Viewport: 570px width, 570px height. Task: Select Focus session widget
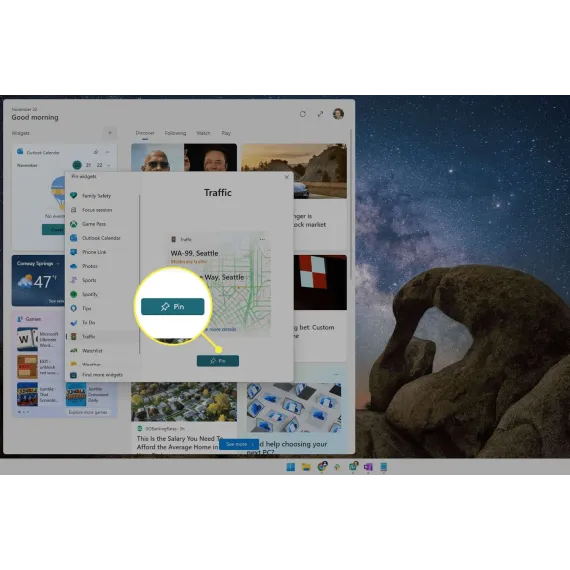click(x=103, y=210)
